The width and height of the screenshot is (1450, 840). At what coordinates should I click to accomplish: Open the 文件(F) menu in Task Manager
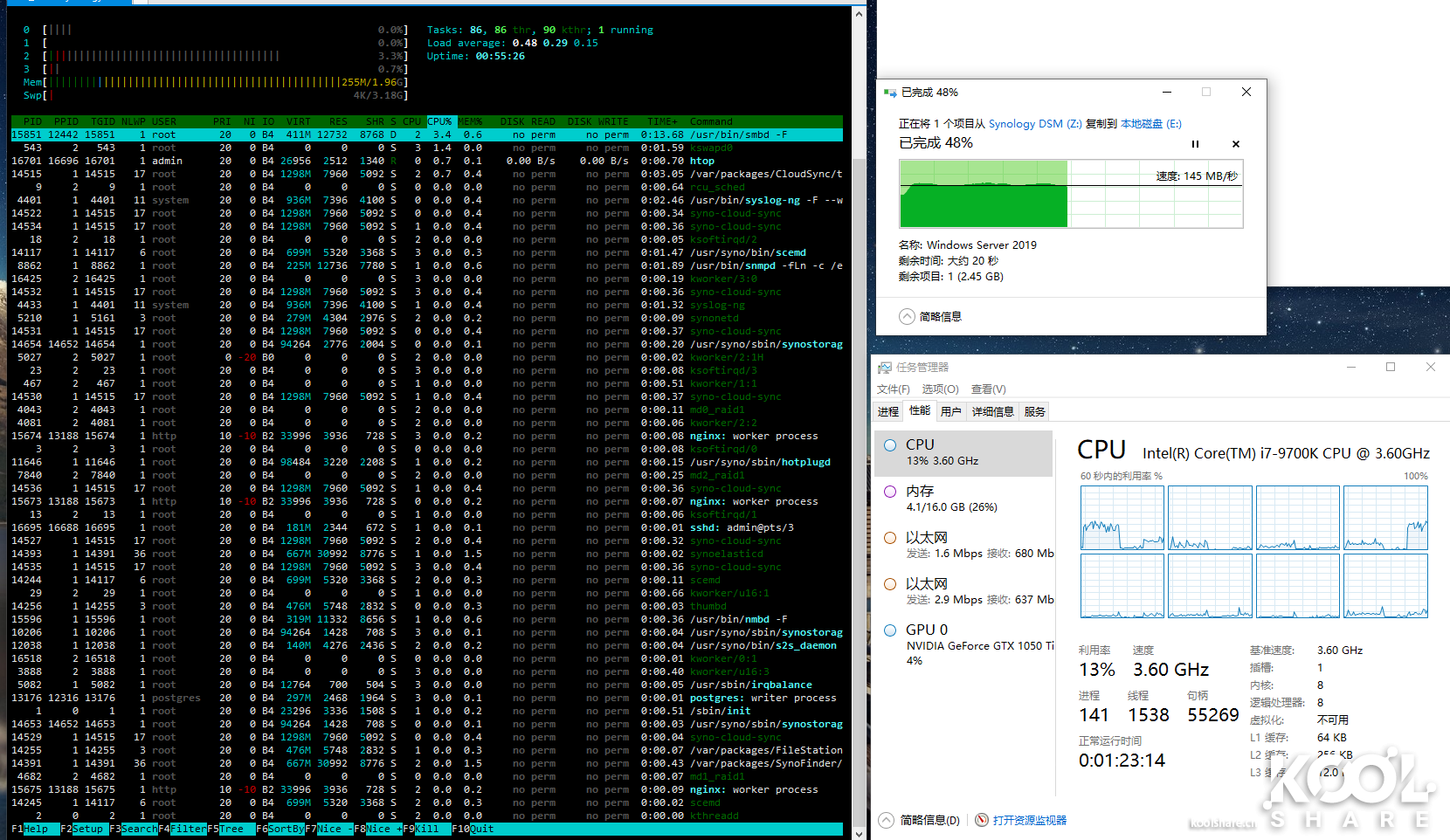coord(894,389)
